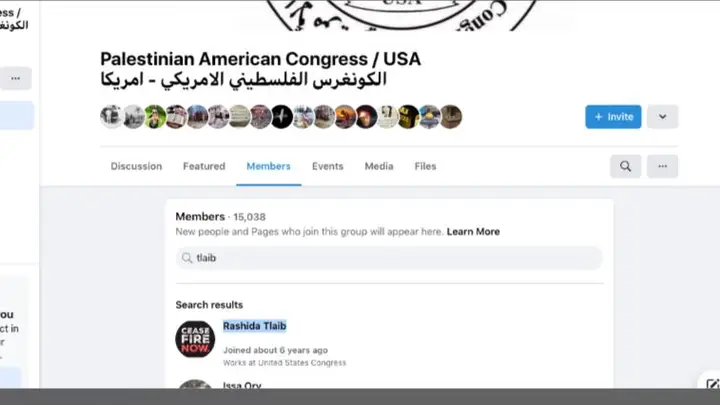Image resolution: width=720 pixels, height=405 pixels.
Task: Open the Rashida Tlaib profile link
Action: tap(254, 326)
